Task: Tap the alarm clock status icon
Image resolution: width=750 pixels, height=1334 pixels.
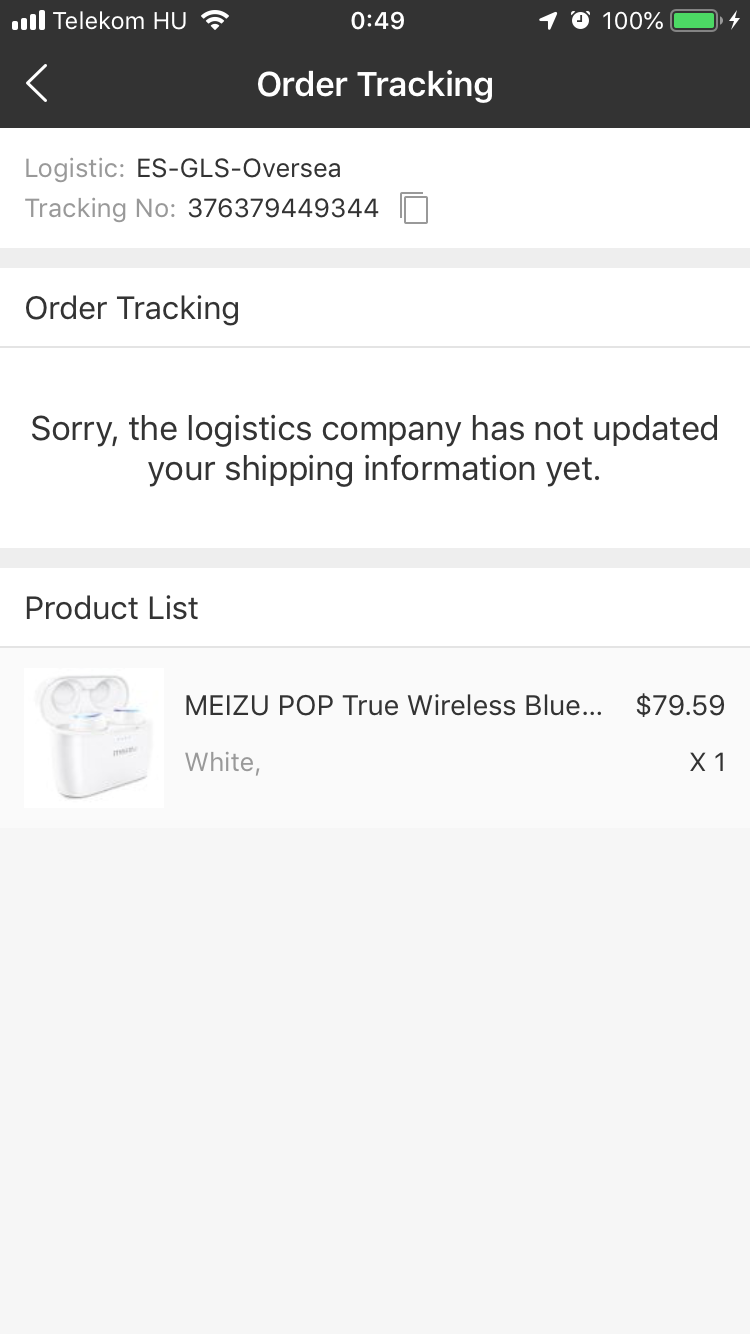Action: tap(580, 21)
